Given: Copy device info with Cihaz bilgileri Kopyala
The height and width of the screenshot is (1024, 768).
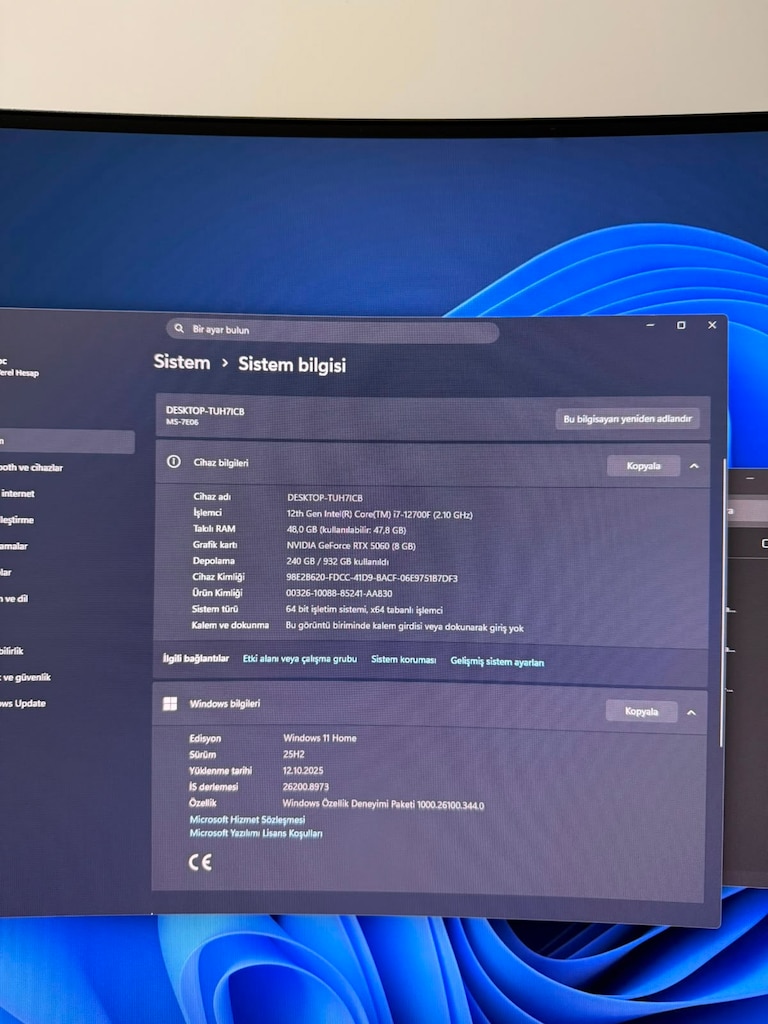Looking at the screenshot, I should (x=643, y=466).
